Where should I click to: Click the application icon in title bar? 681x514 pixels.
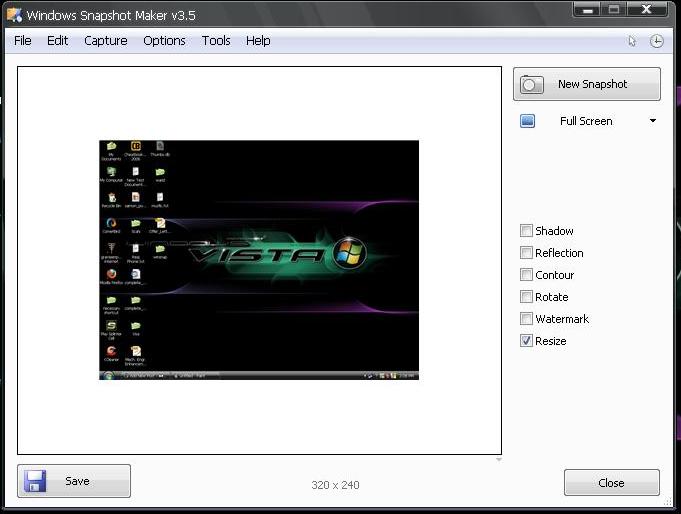pyautogui.click(x=14, y=15)
